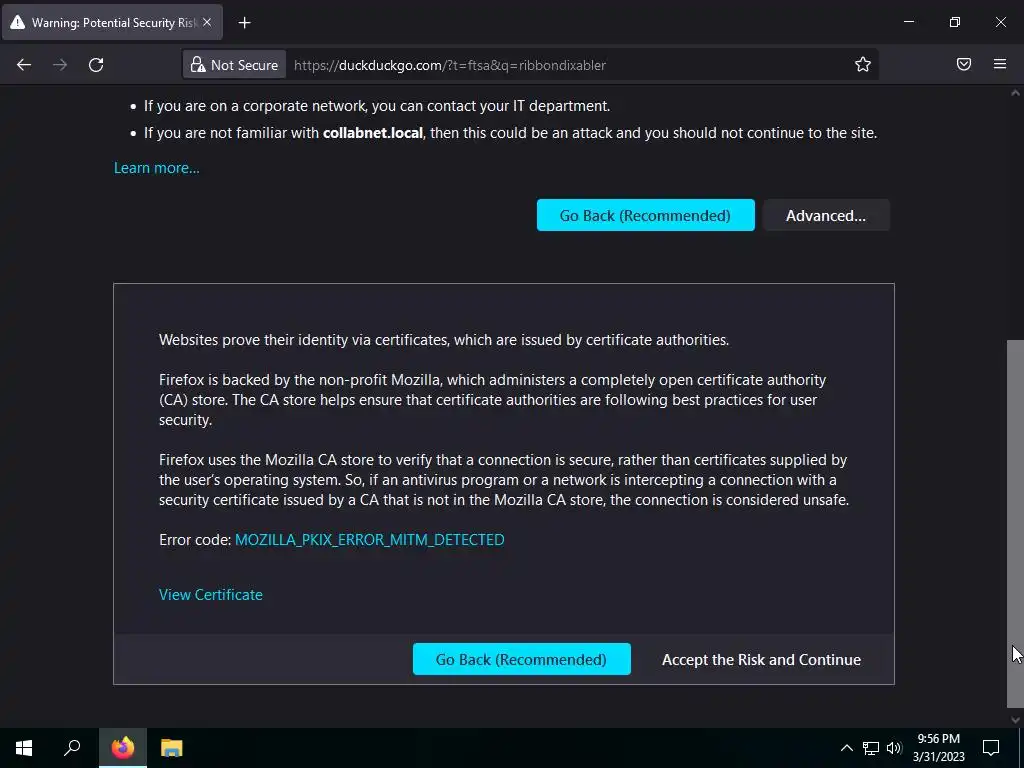Viewport: 1024px width, 768px height.
Task: Go back one page with back arrow
Action: [x=24, y=65]
